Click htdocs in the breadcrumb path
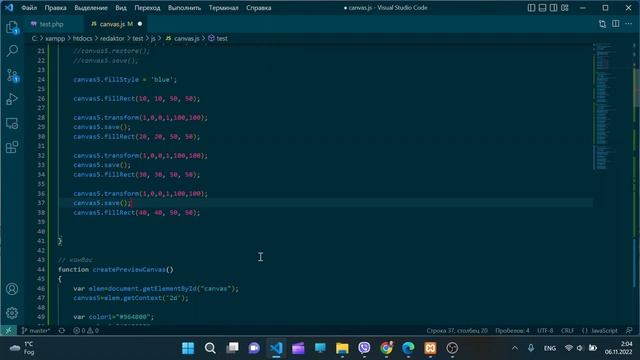640x360 pixels. (x=82, y=38)
